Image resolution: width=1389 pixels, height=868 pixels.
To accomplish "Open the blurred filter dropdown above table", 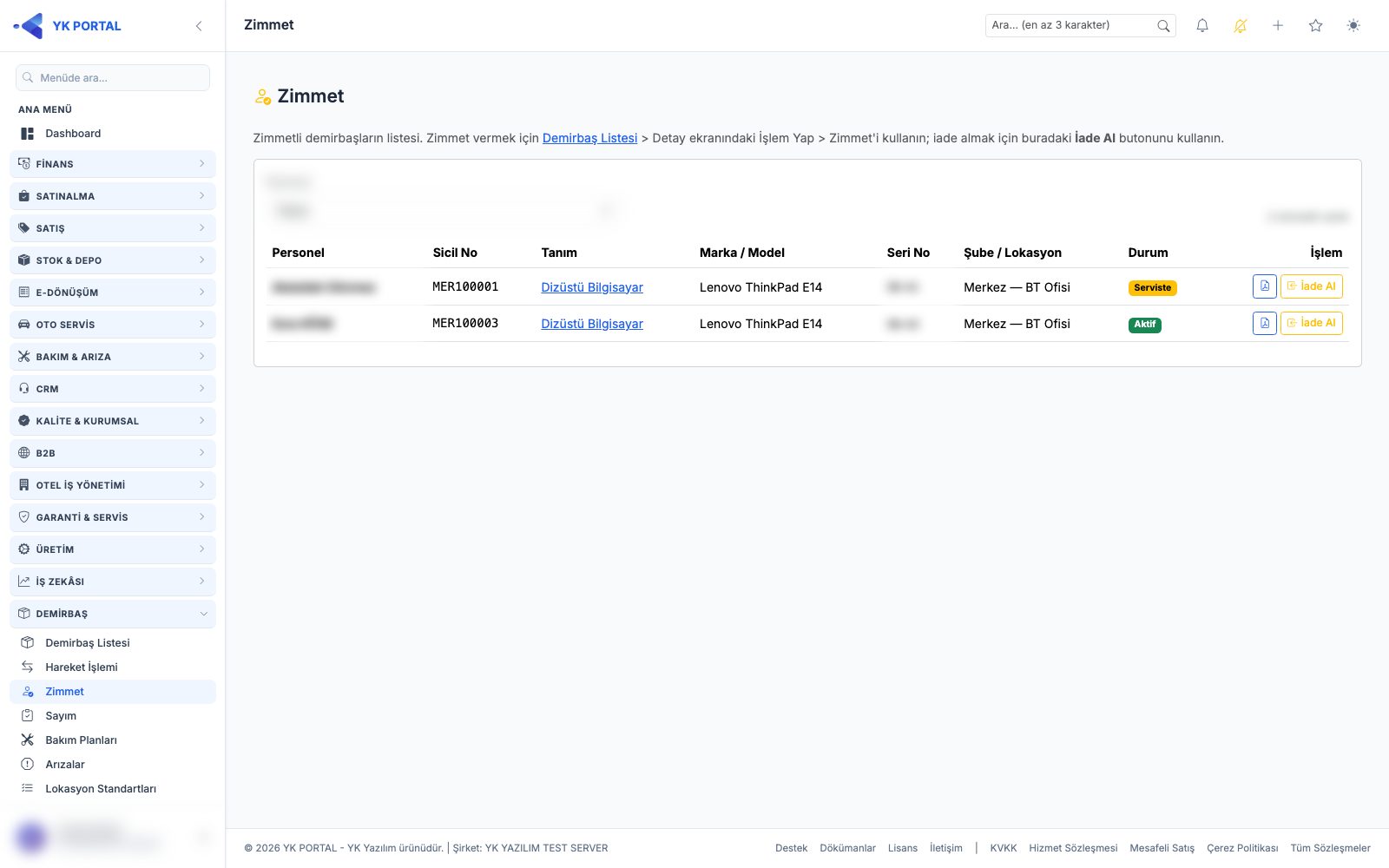I will click(444, 211).
